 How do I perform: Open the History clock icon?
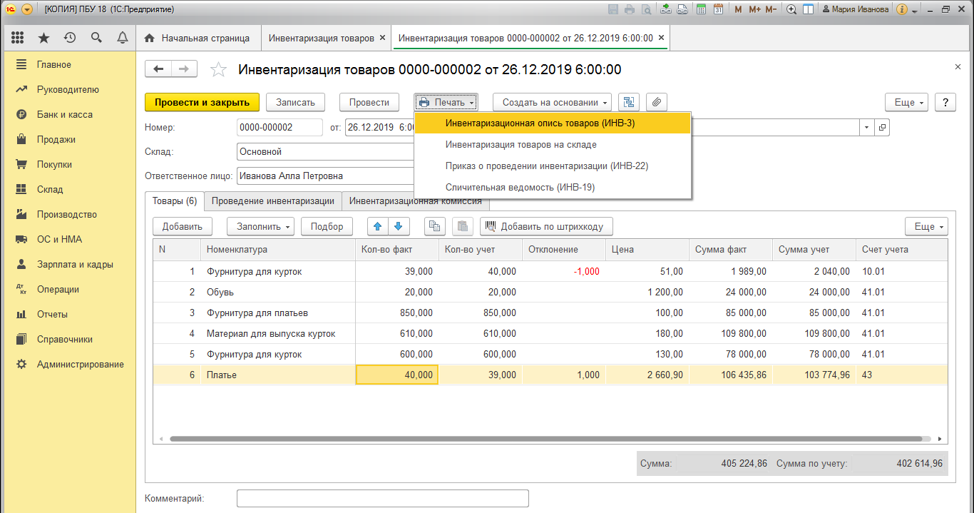click(x=69, y=38)
